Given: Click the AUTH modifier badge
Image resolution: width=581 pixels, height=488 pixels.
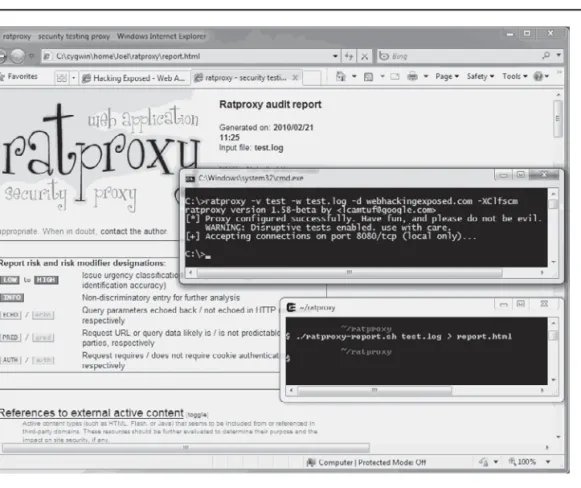Looking at the screenshot, I should 10,360.
